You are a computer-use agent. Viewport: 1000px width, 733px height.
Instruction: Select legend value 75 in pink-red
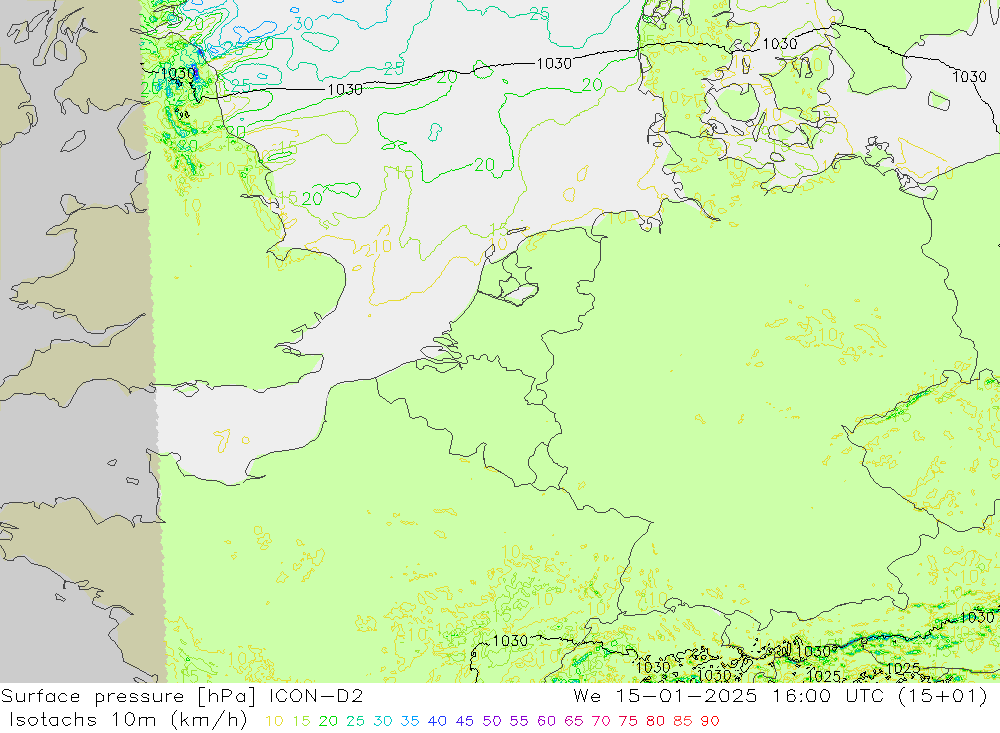[628, 721]
